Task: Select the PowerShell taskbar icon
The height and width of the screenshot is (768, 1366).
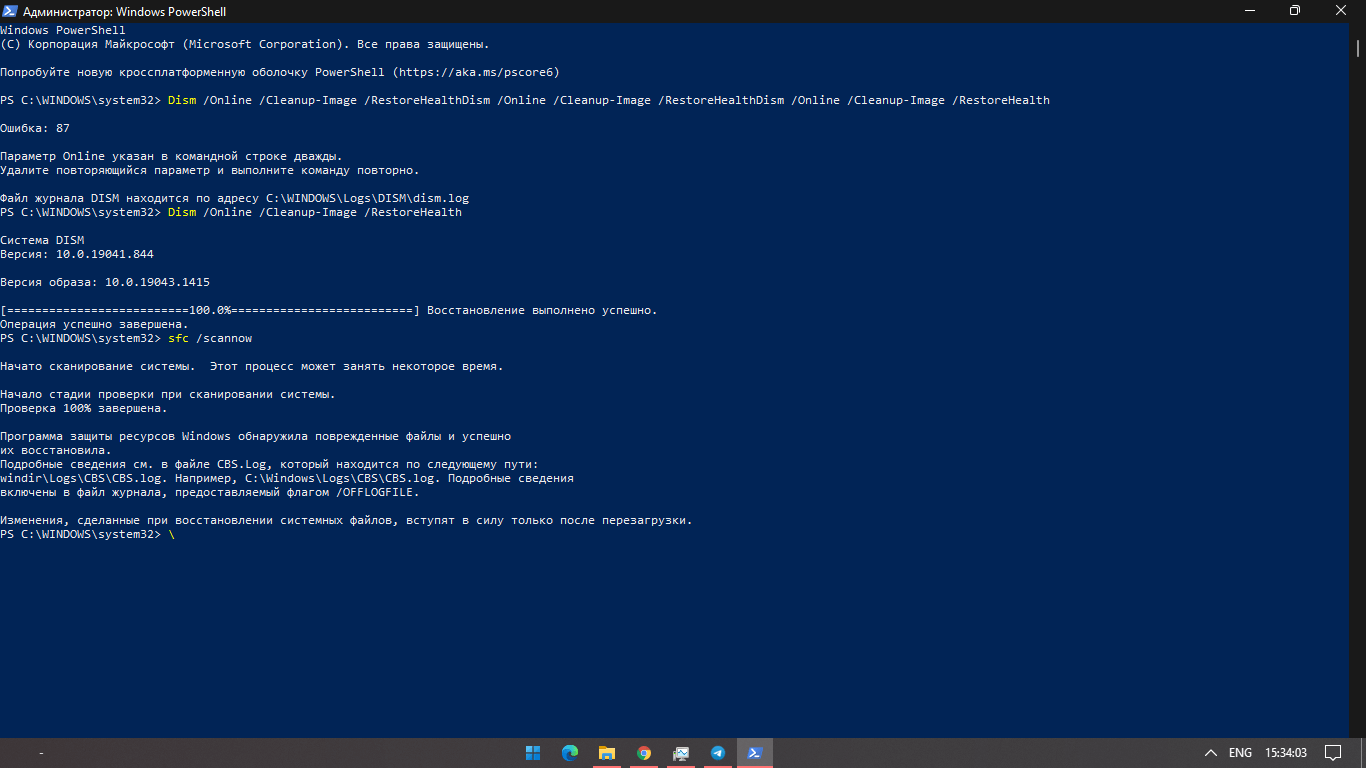Action: click(755, 753)
